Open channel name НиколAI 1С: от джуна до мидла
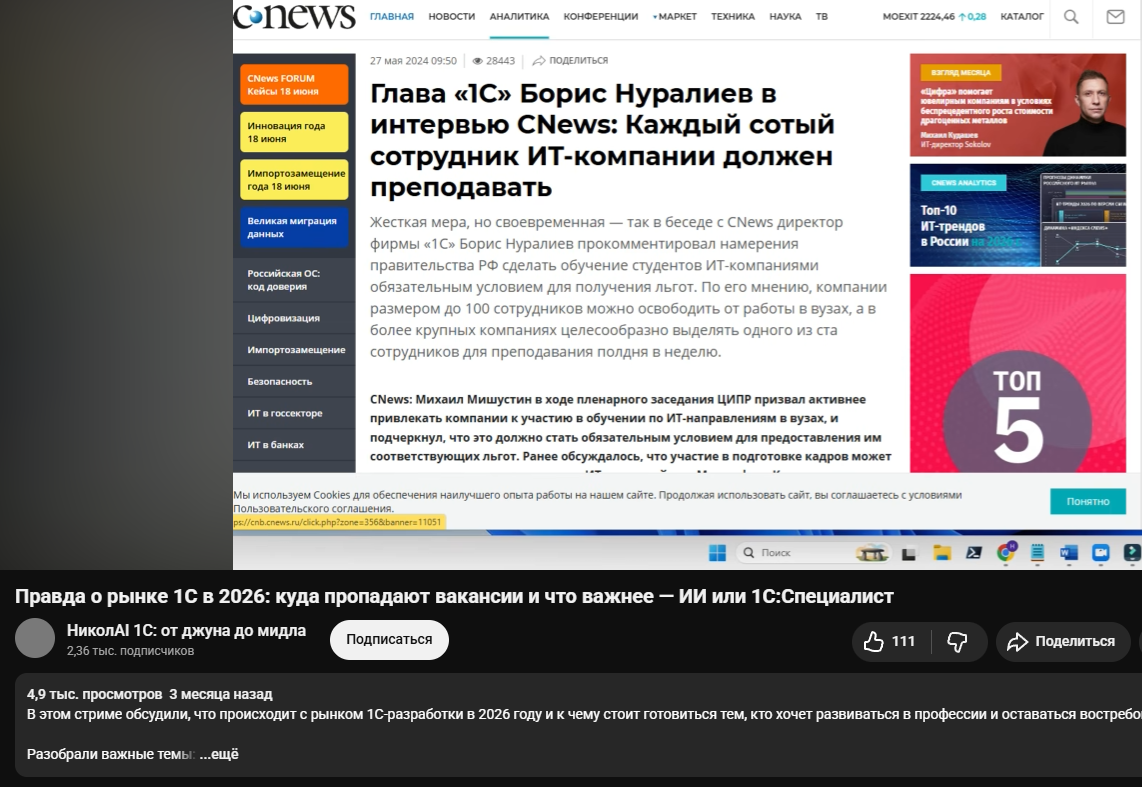Viewport: 1142px width, 787px height. pyautogui.click(x=186, y=630)
